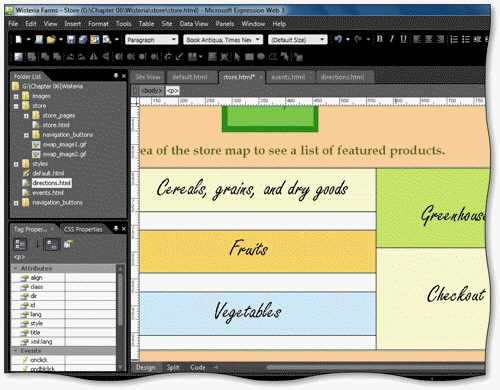Click the blue icon after Save
This screenshot has height=390, width=500.
pyautogui.click(x=83, y=40)
